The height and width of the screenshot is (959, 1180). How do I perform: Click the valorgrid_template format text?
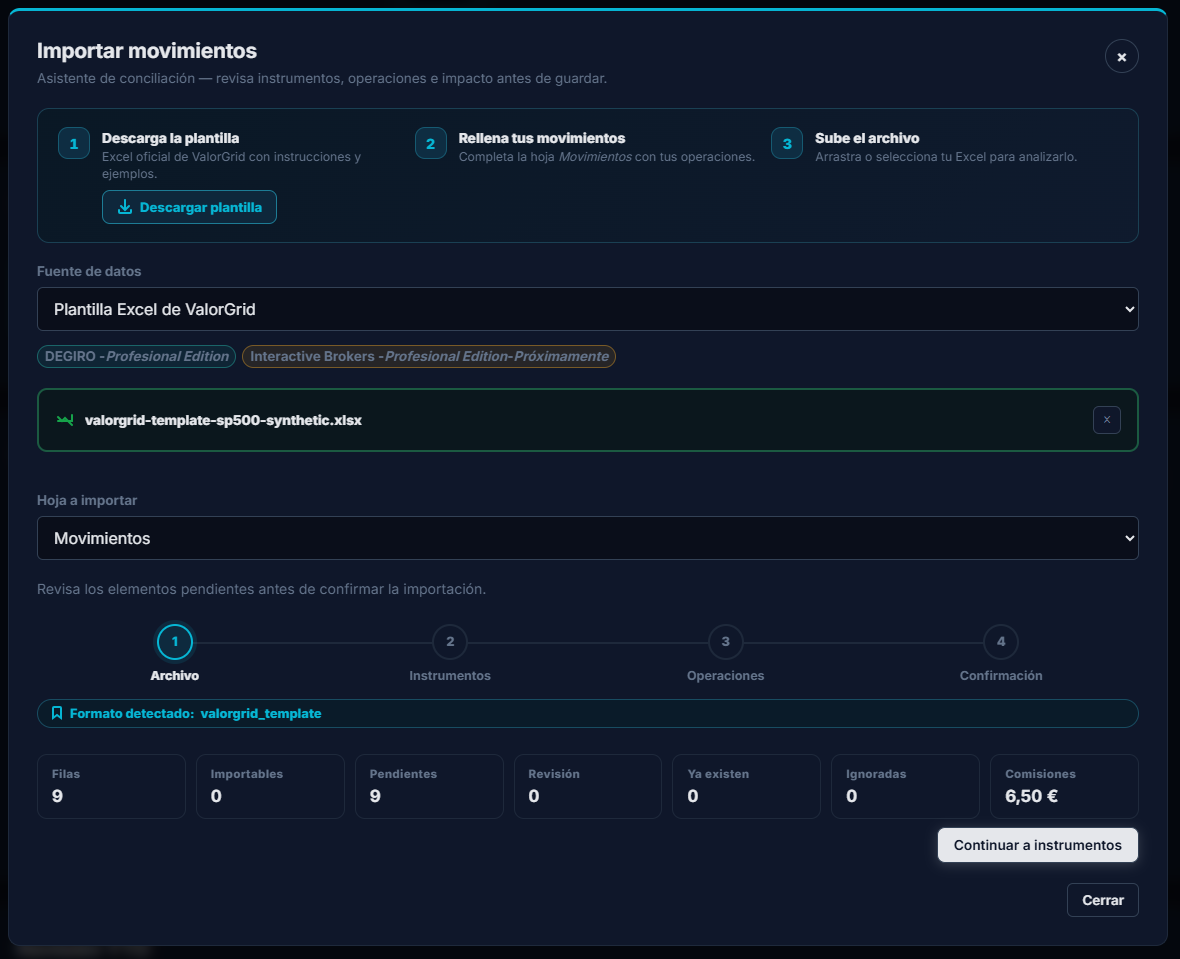[x=261, y=714]
